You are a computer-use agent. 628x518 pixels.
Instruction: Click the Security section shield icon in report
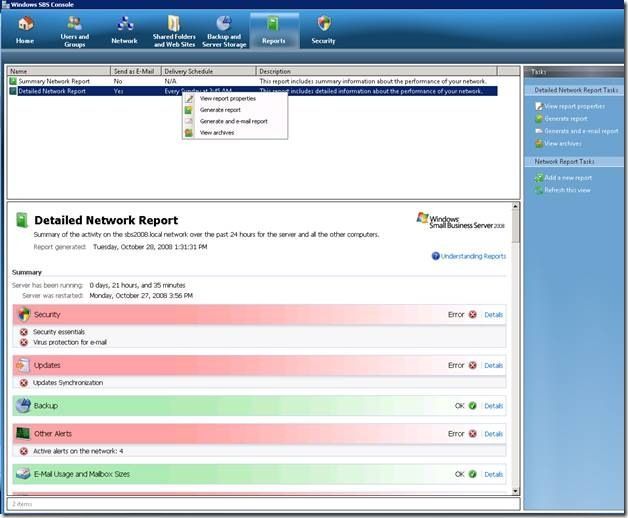pos(24,314)
